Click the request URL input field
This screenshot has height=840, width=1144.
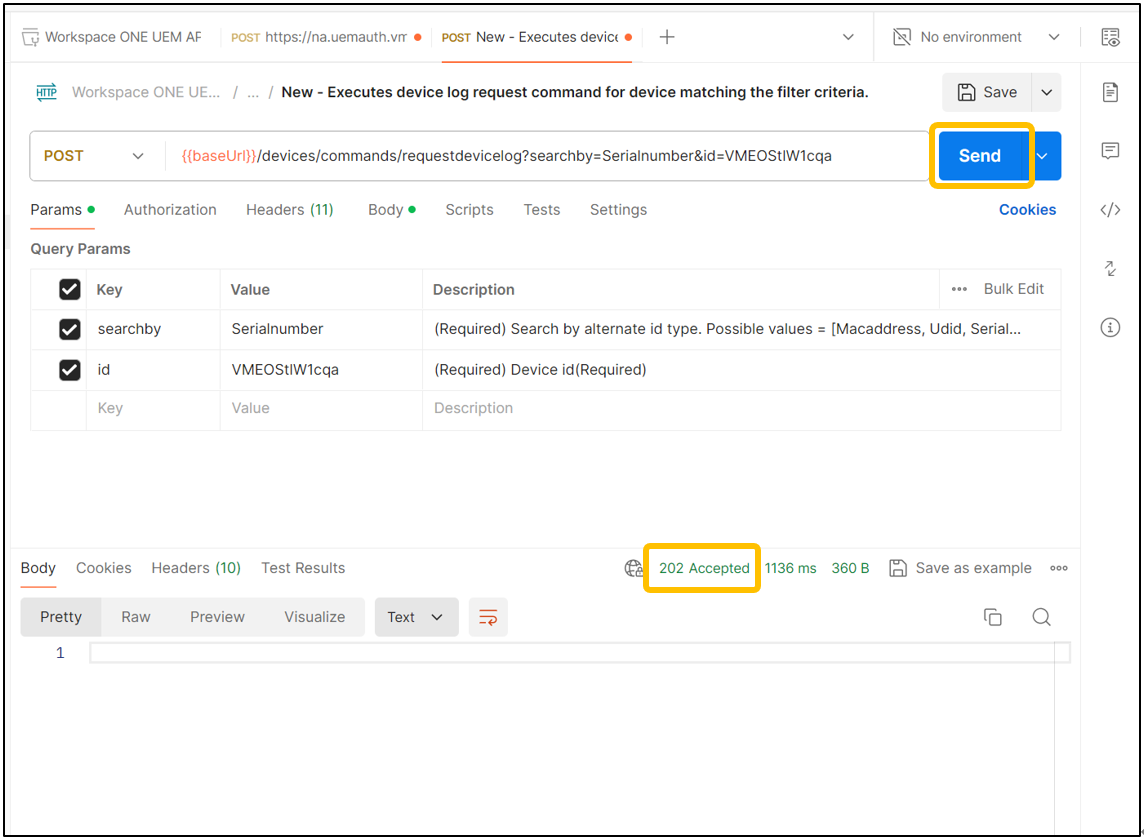pyautogui.click(x=547, y=156)
